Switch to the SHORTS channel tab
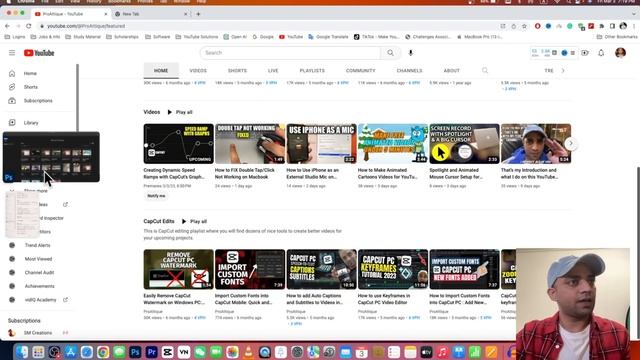This screenshot has height=360, width=640. pyautogui.click(x=237, y=71)
